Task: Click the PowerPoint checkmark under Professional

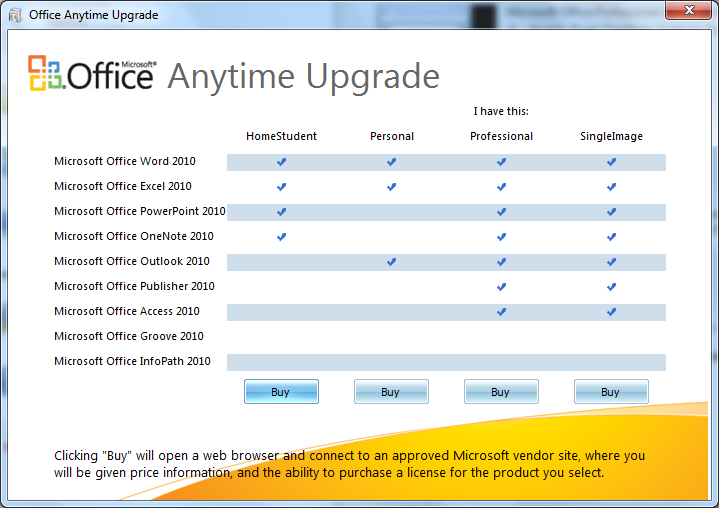Action: [x=502, y=212]
